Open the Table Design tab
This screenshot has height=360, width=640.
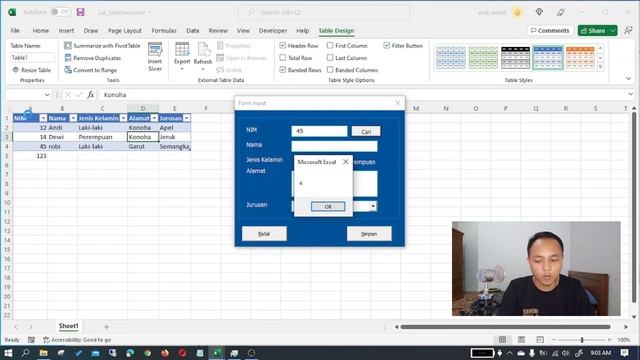(336, 31)
